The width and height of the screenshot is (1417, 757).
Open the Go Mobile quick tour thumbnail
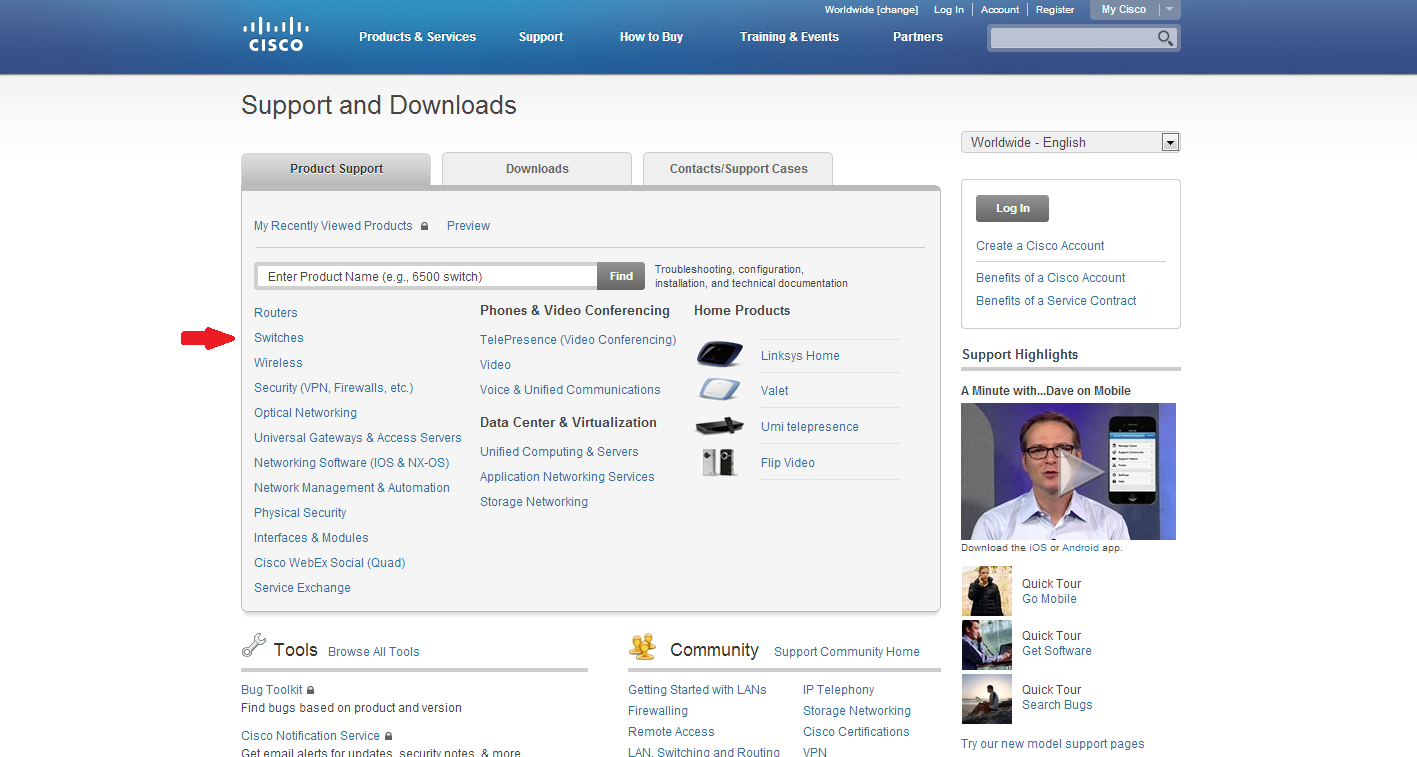(986, 591)
